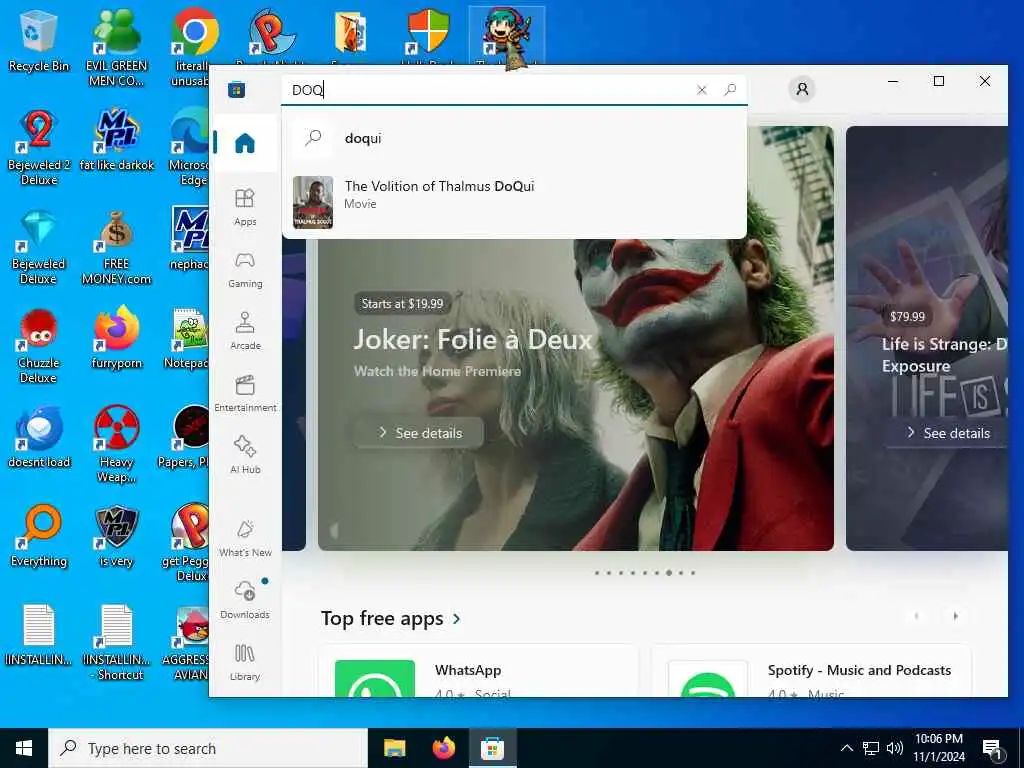The height and width of the screenshot is (768, 1024).
Task: Go to the Gaming section
Action: click(x=246, y=270)
